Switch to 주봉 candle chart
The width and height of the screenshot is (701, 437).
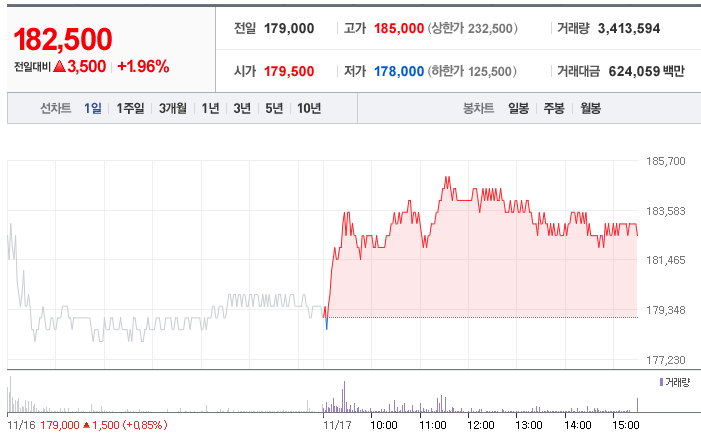tap(554, 108)
